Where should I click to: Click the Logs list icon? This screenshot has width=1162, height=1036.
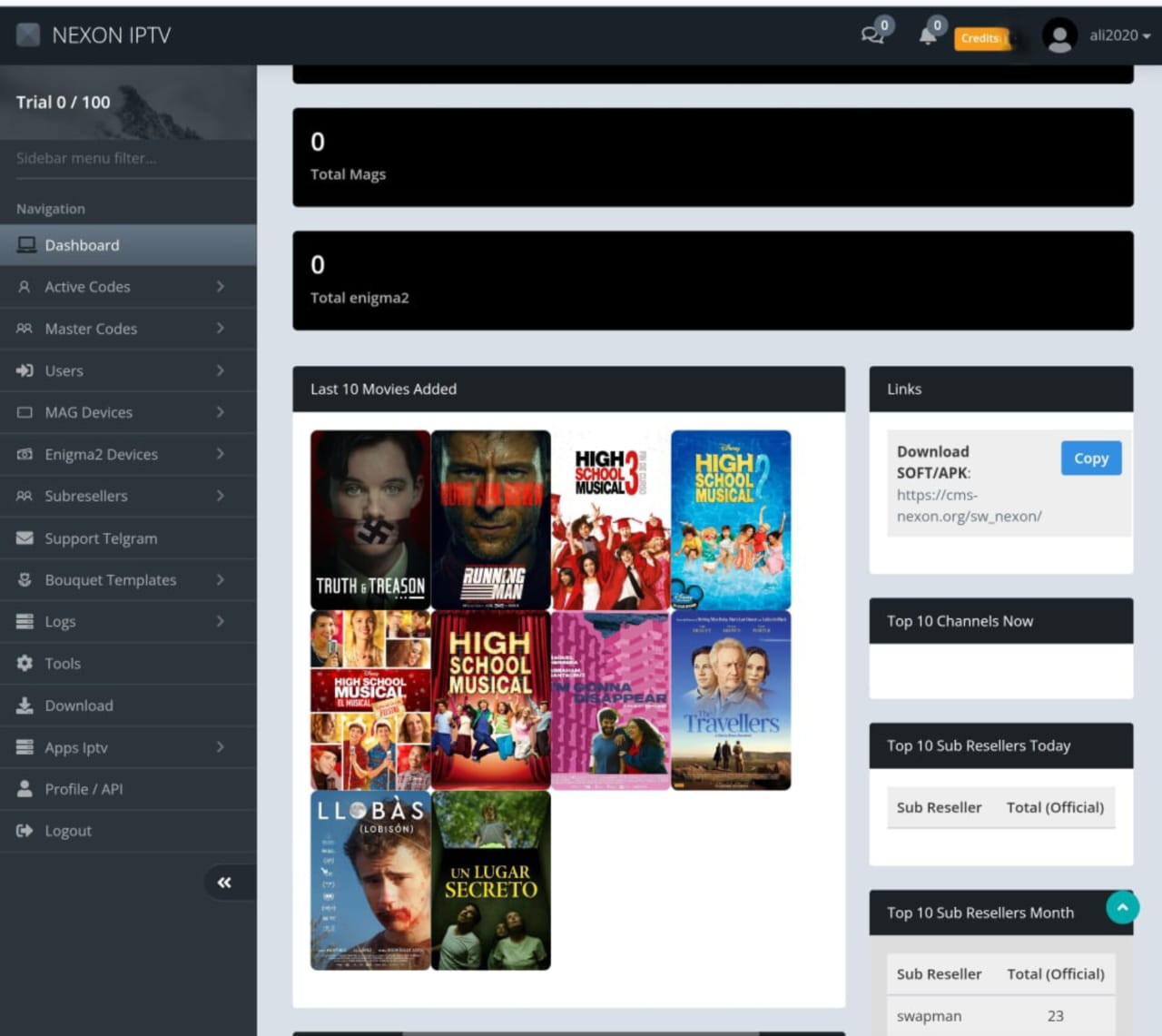tap(25, 622)
